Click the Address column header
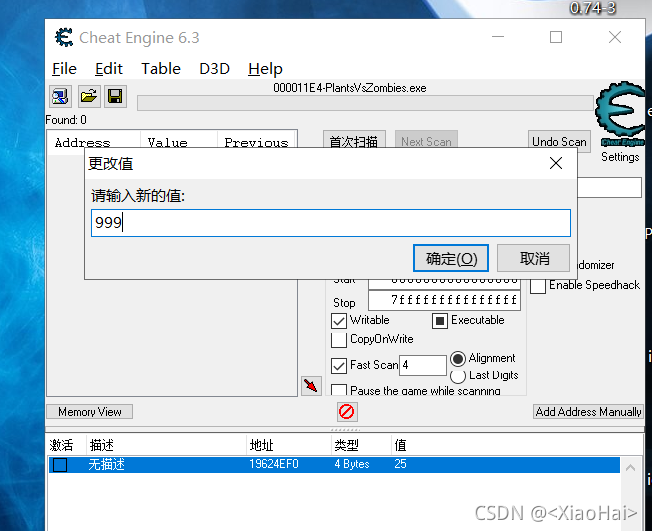 [94, 143]
